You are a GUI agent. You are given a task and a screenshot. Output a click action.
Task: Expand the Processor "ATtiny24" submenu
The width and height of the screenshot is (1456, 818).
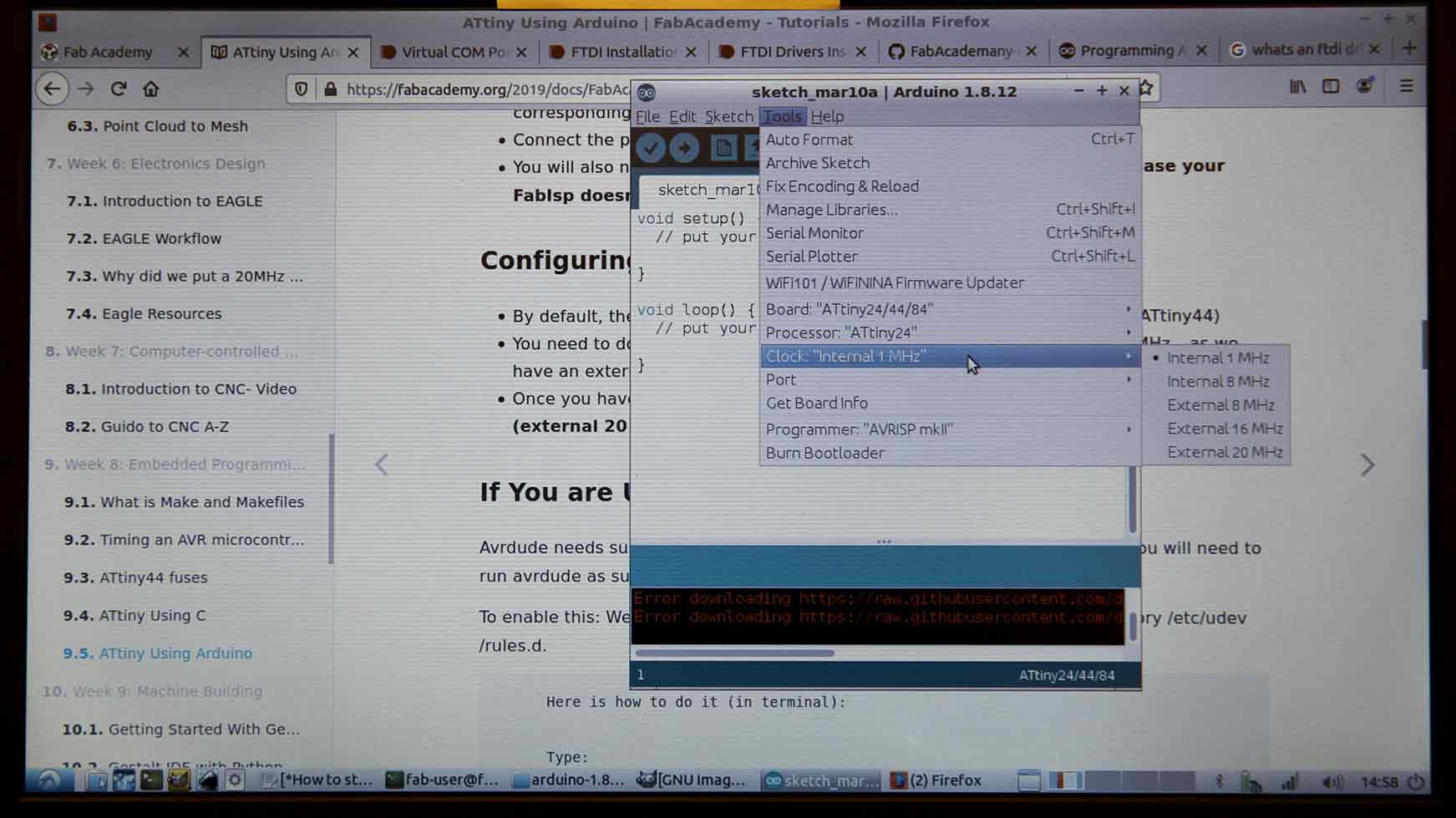pos(950,333)
